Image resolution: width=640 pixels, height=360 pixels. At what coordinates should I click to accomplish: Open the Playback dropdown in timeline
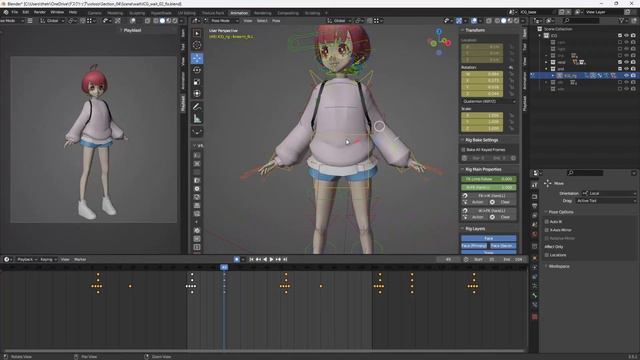tap(27, 260)
